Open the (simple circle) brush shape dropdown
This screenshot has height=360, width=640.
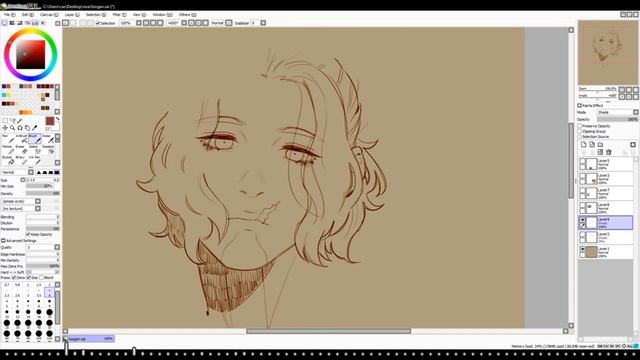[x=21, y=201]
